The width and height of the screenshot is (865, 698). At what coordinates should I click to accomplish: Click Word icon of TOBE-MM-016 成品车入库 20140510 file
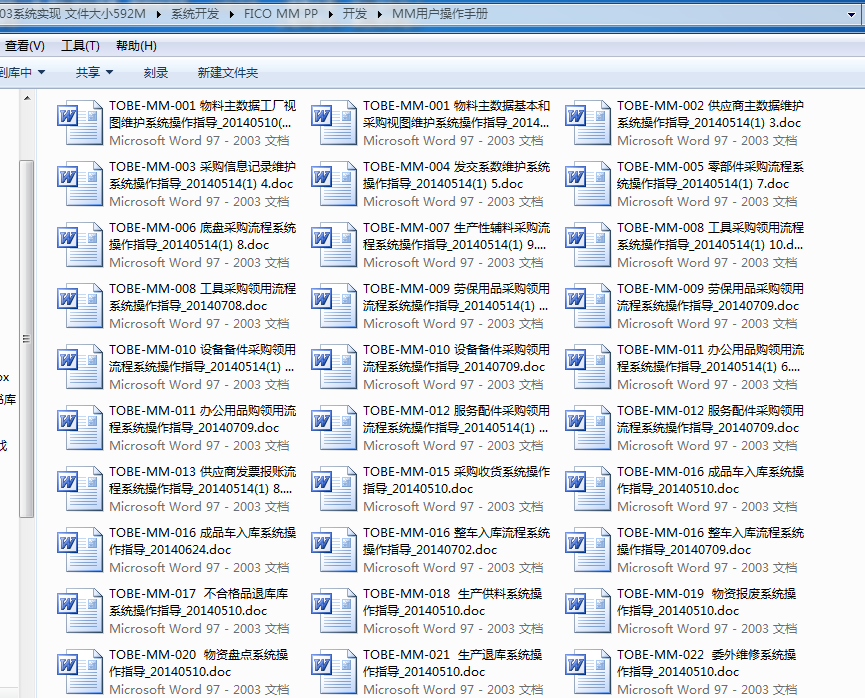[x=588, y=488]
